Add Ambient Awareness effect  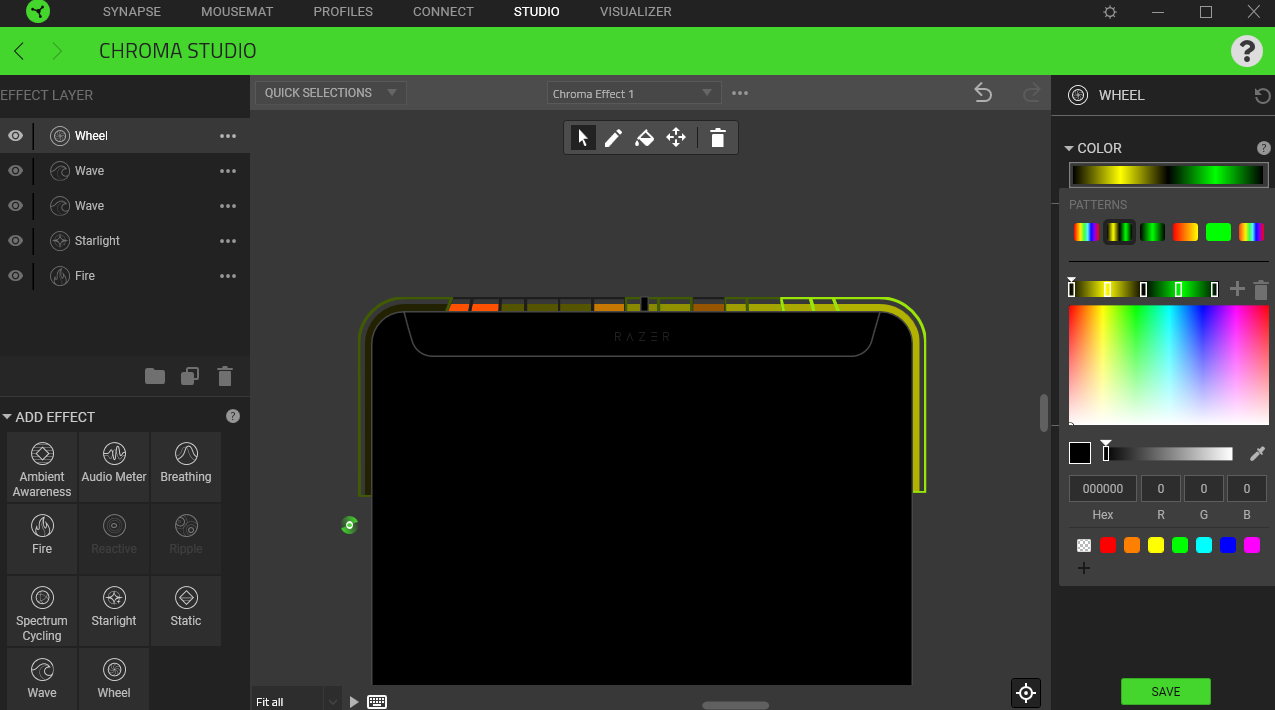coord(42,467)
